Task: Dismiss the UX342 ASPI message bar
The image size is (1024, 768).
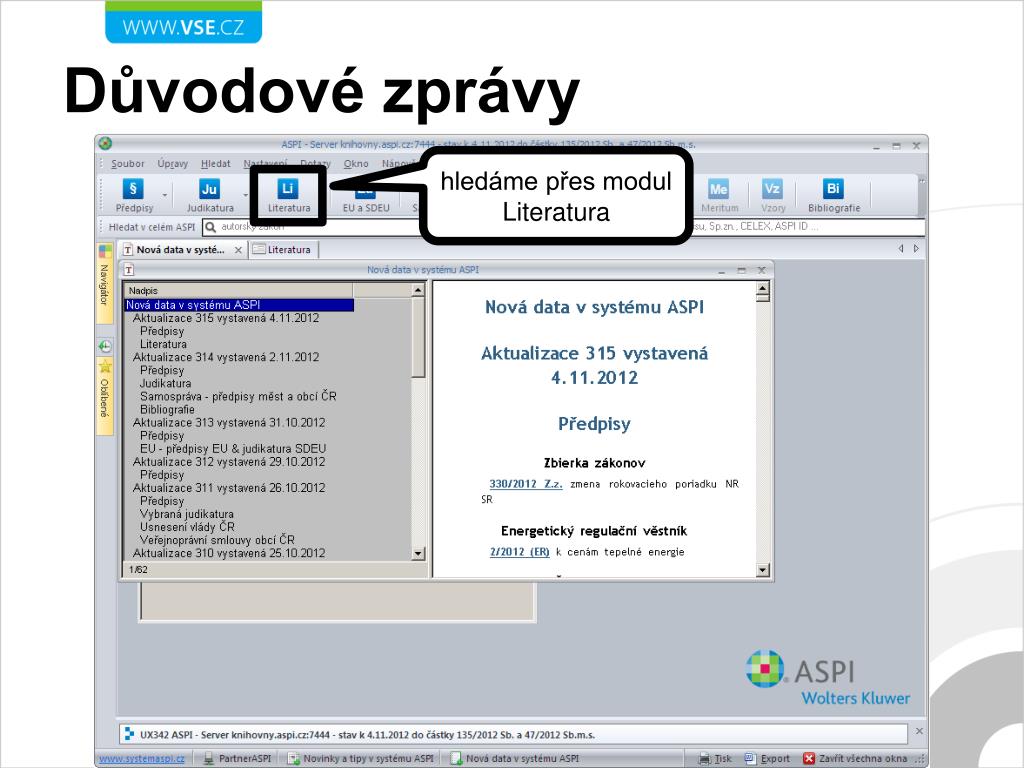Action: (919, 731)
